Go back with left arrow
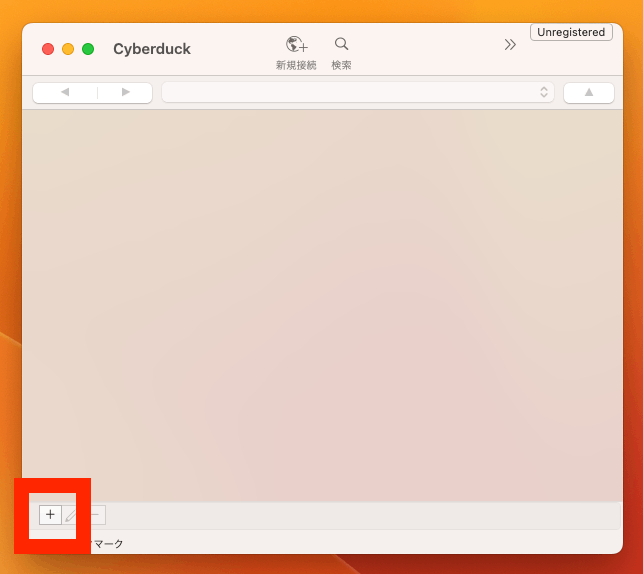643x574 pixels. point(65,92)
